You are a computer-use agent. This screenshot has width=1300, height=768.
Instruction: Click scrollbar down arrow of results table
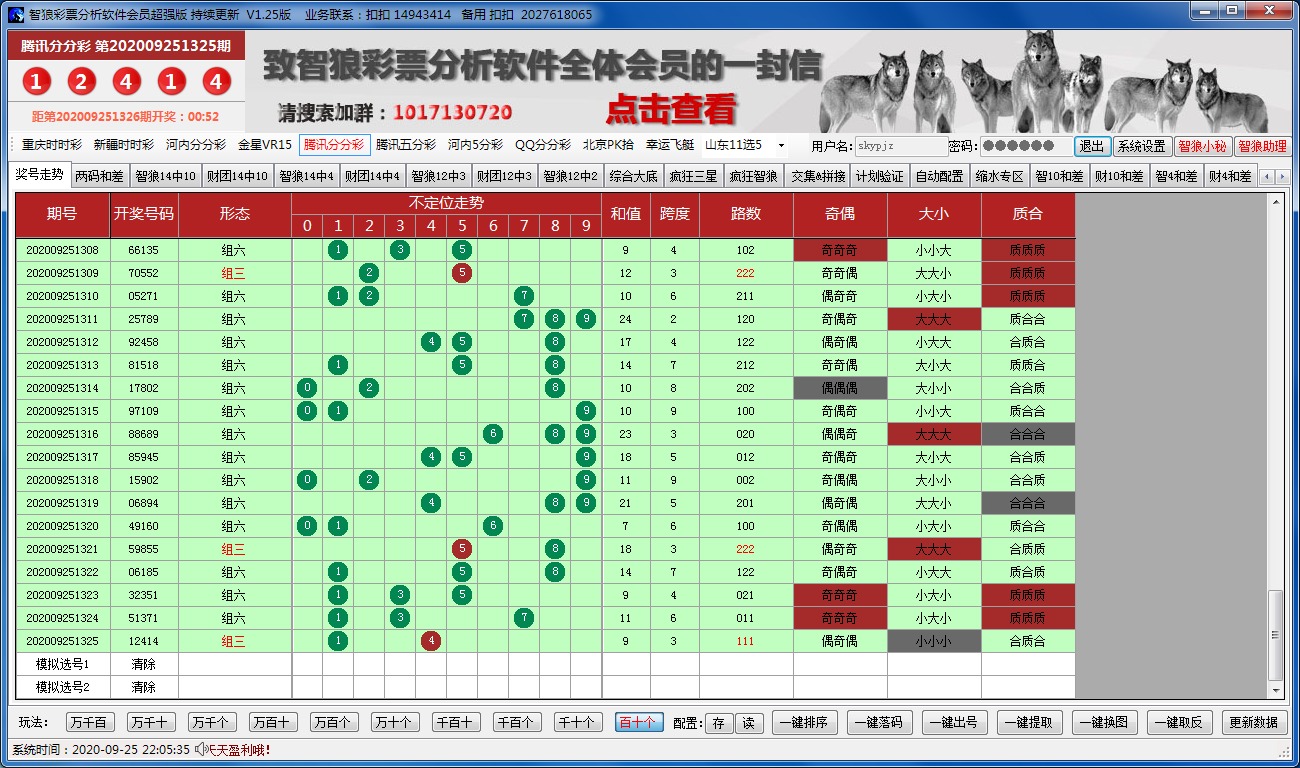click(1275, 690)
